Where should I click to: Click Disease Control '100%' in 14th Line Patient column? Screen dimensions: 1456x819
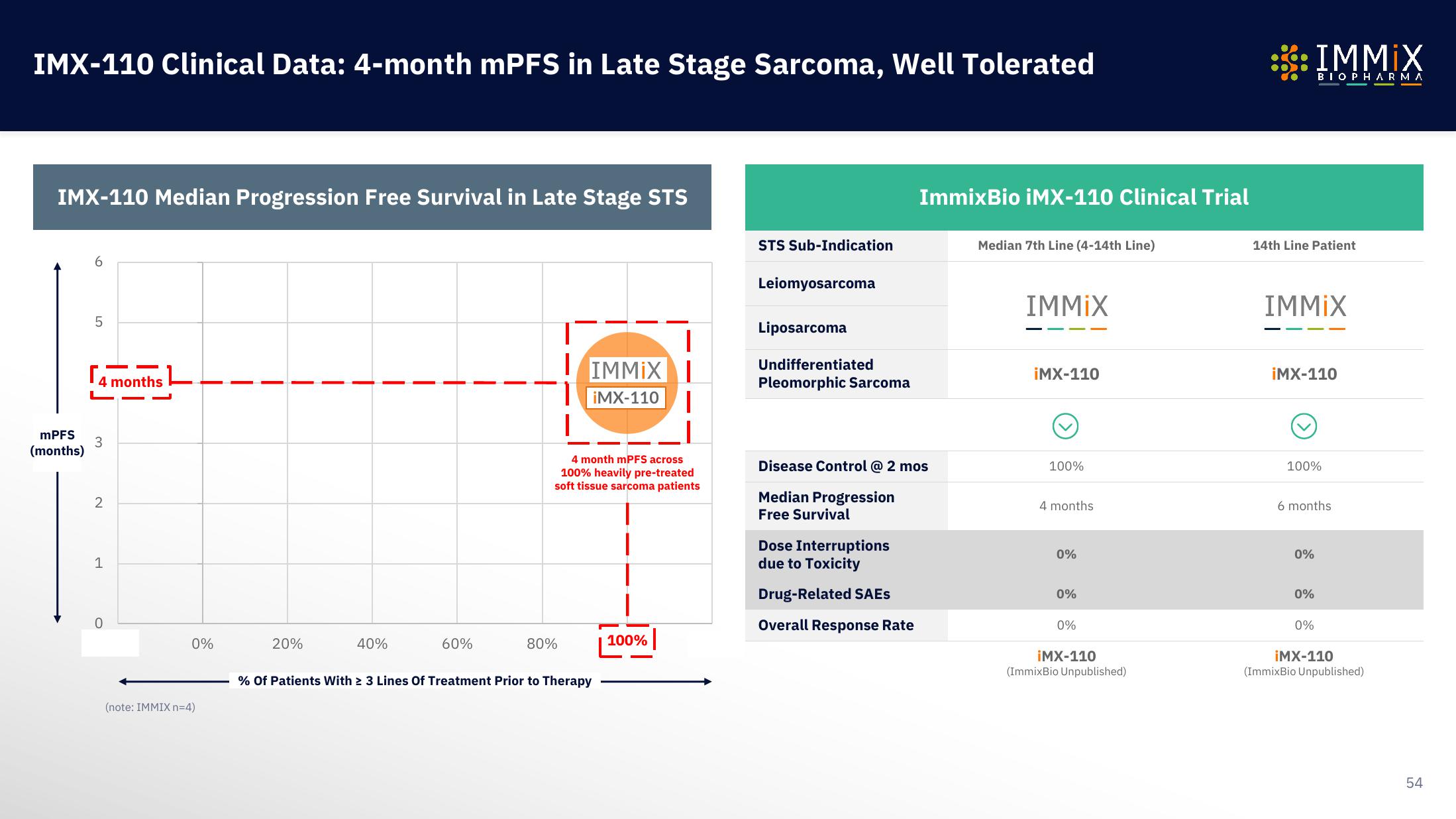point(1304,466)
